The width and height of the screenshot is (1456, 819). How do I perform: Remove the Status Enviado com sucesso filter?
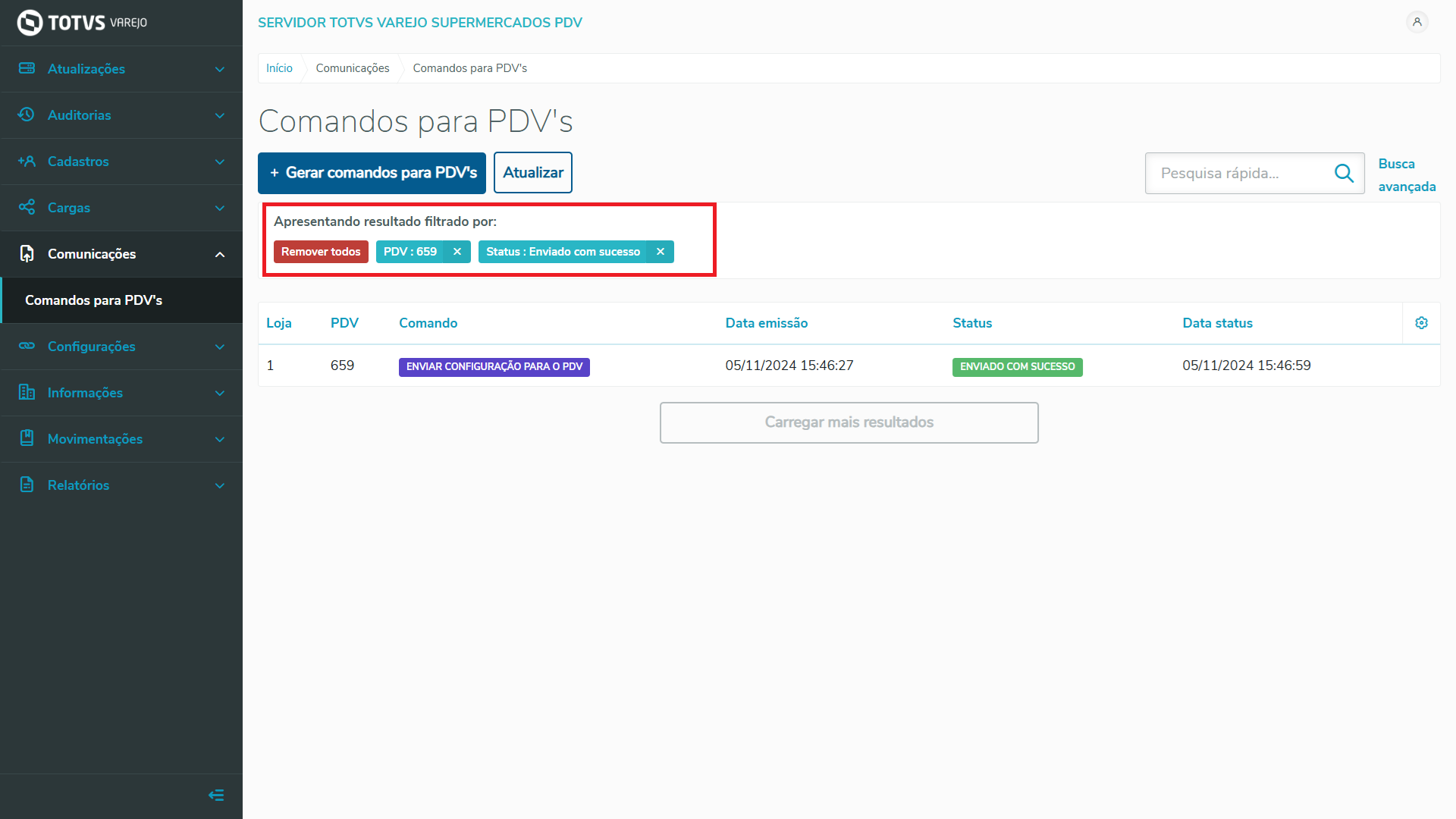[x=661, y=252]
